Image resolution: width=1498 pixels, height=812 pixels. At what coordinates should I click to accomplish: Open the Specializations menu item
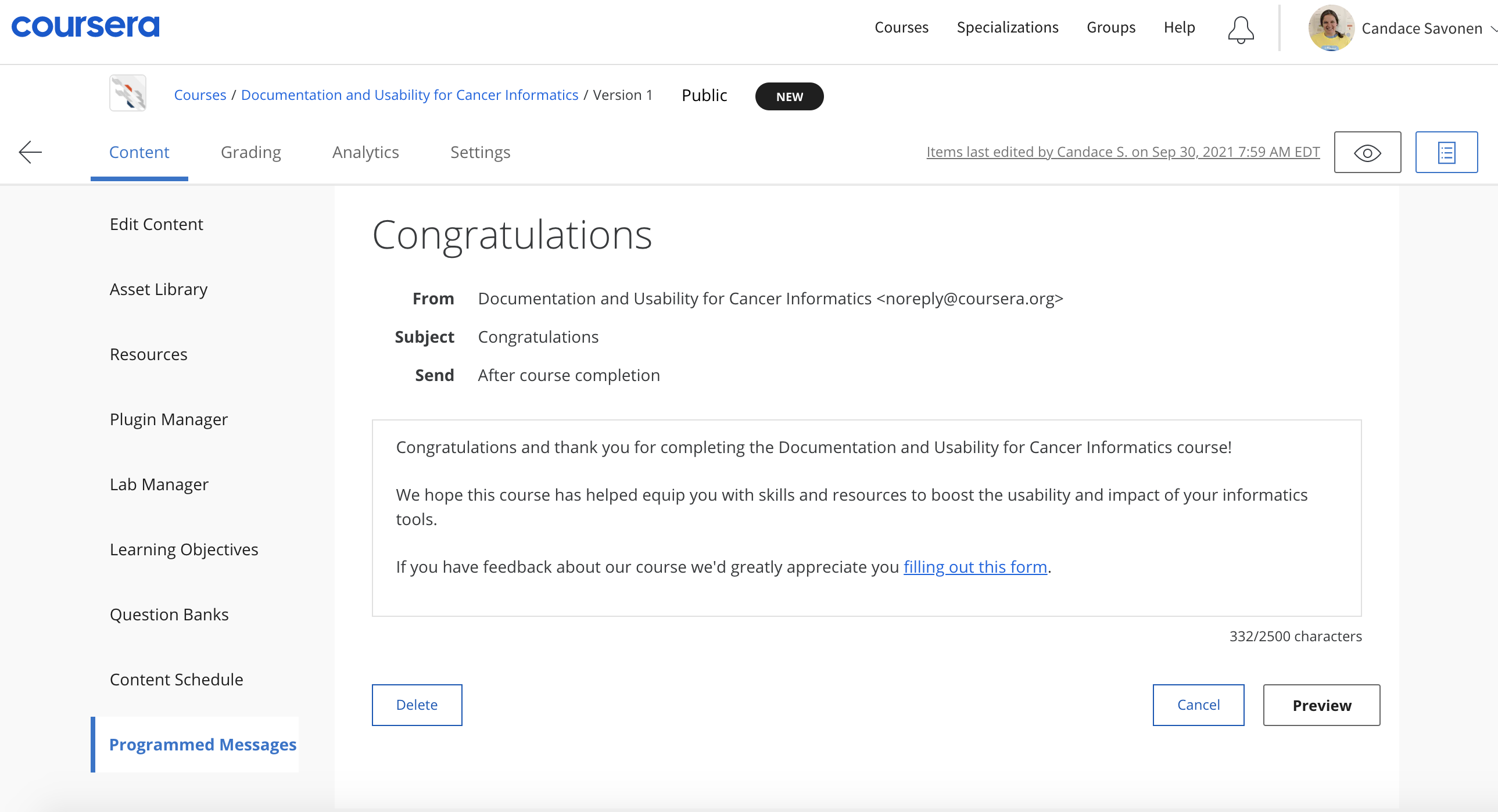pos(1007,27)
